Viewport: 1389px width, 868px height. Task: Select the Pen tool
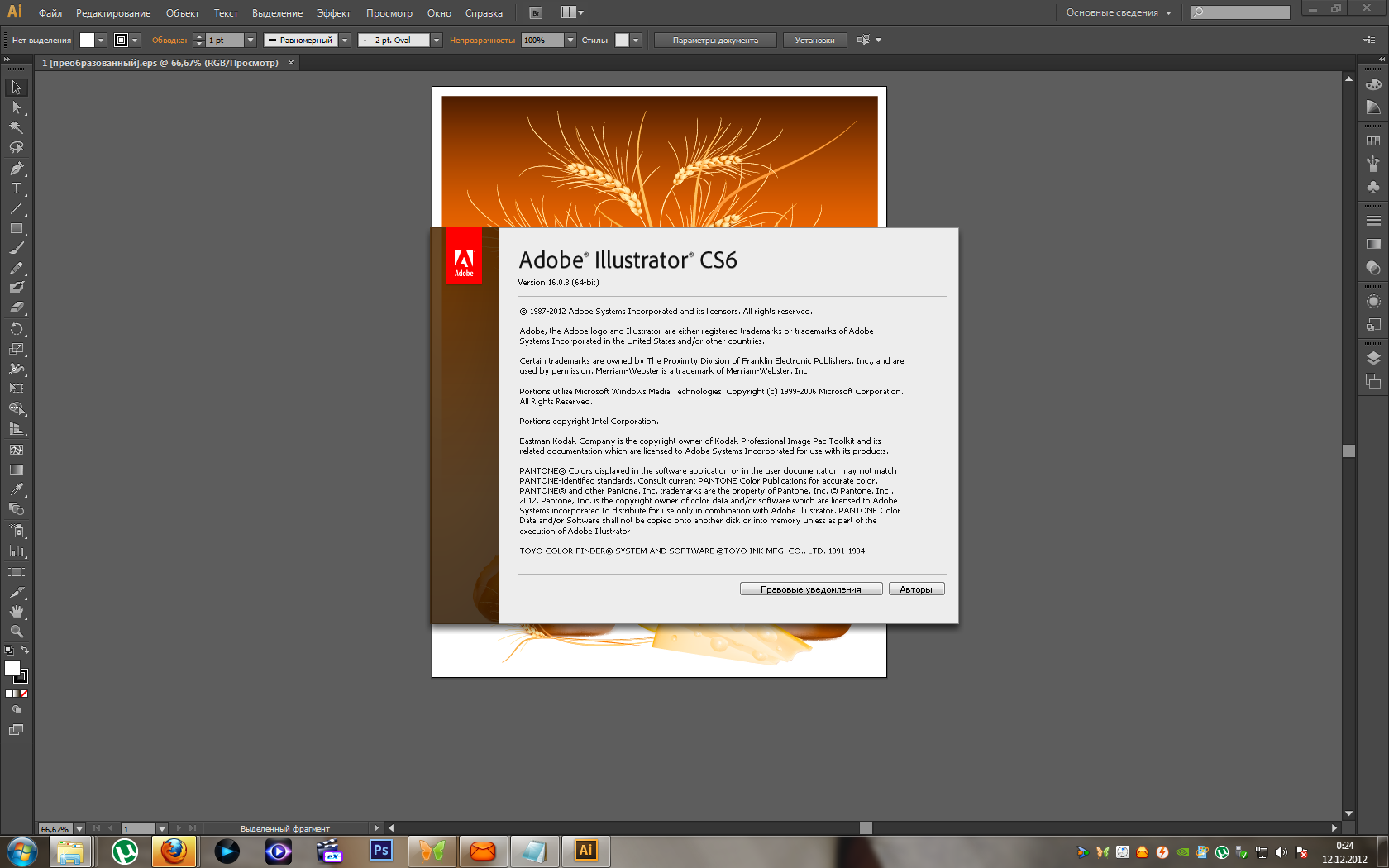(16, 169)
